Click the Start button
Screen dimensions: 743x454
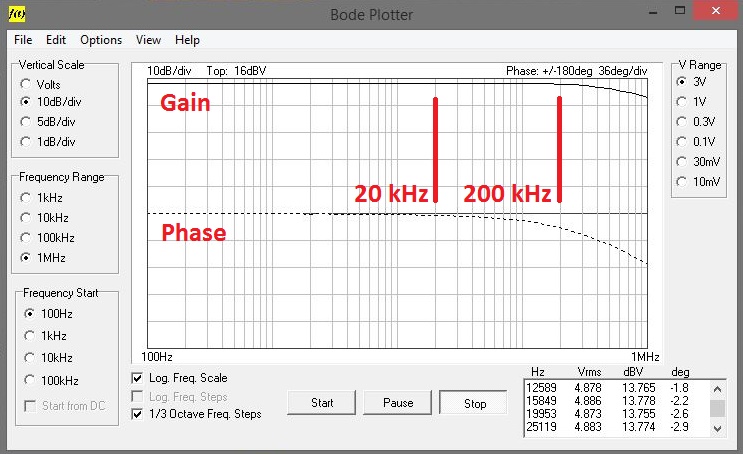pos(322,403)
